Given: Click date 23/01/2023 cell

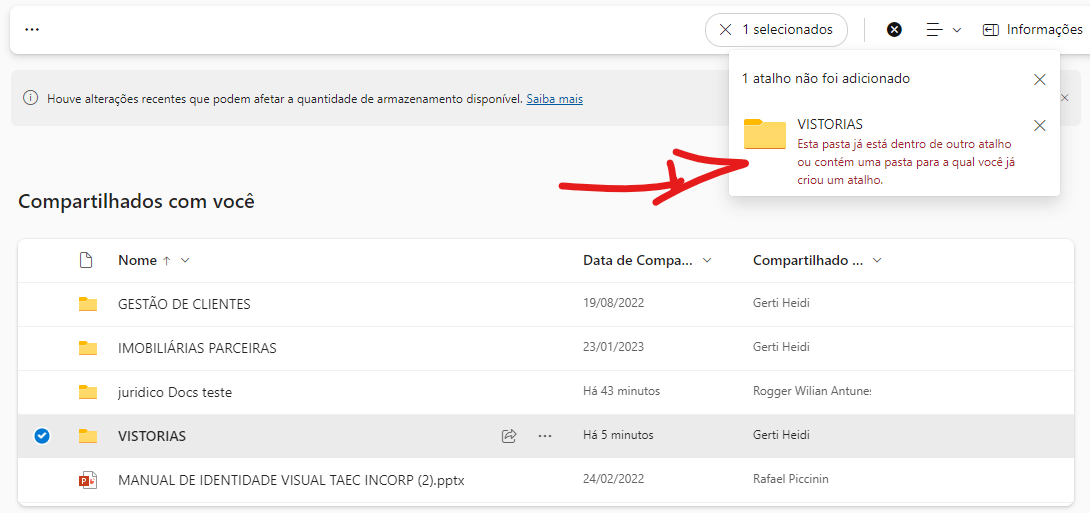Looking at the screenshot, I should point(614,347).
